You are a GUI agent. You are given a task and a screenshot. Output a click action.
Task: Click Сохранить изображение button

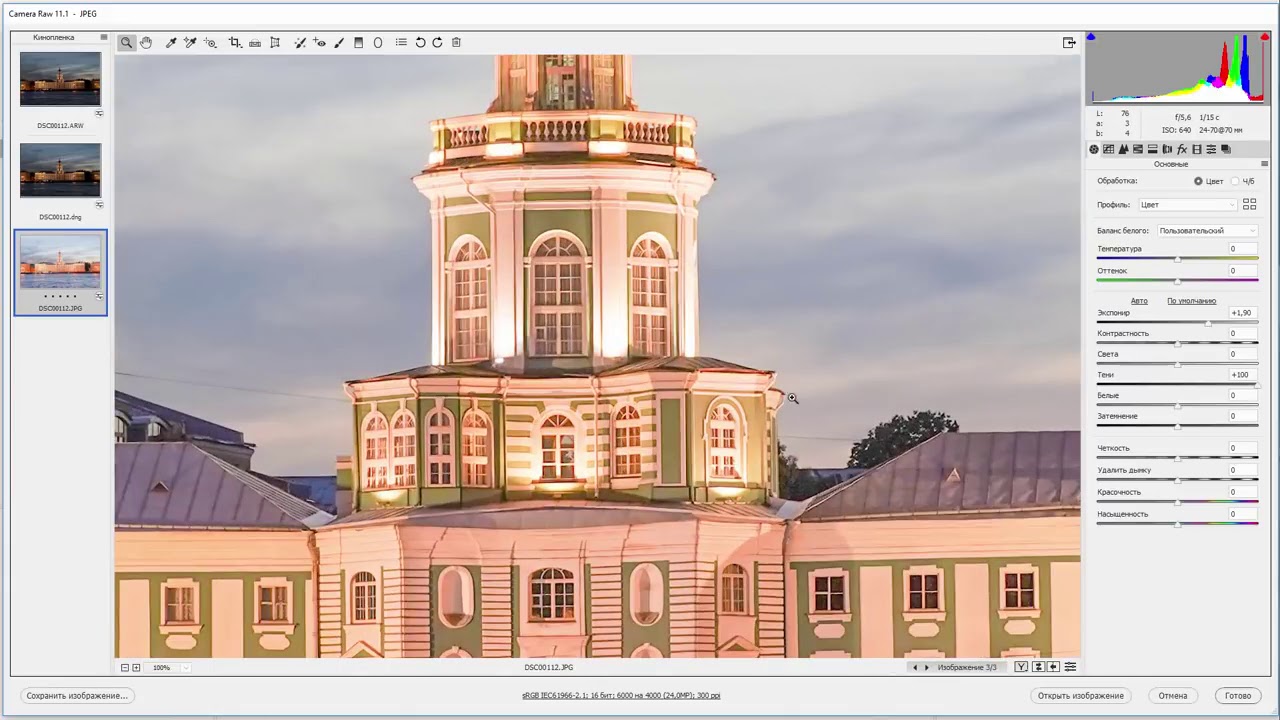coord(76,695)
